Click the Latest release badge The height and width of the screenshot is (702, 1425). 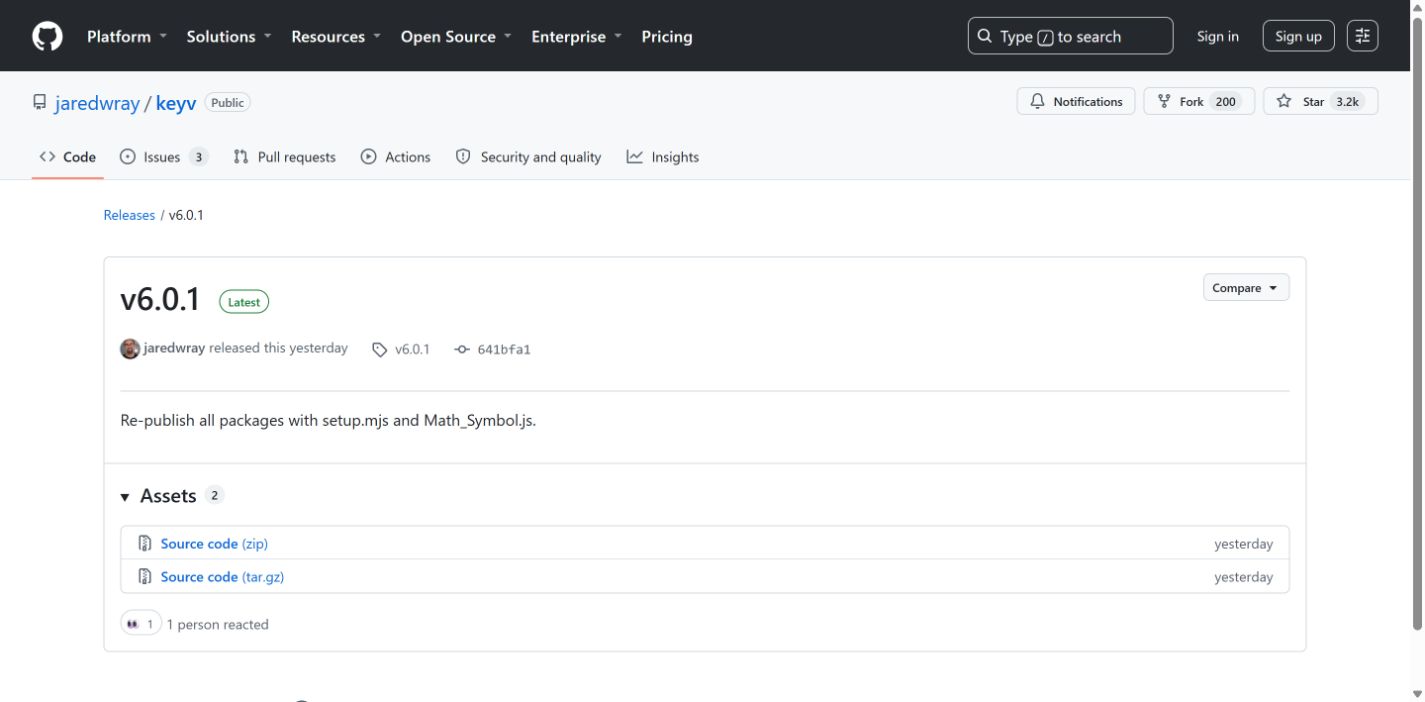(244, 302)
